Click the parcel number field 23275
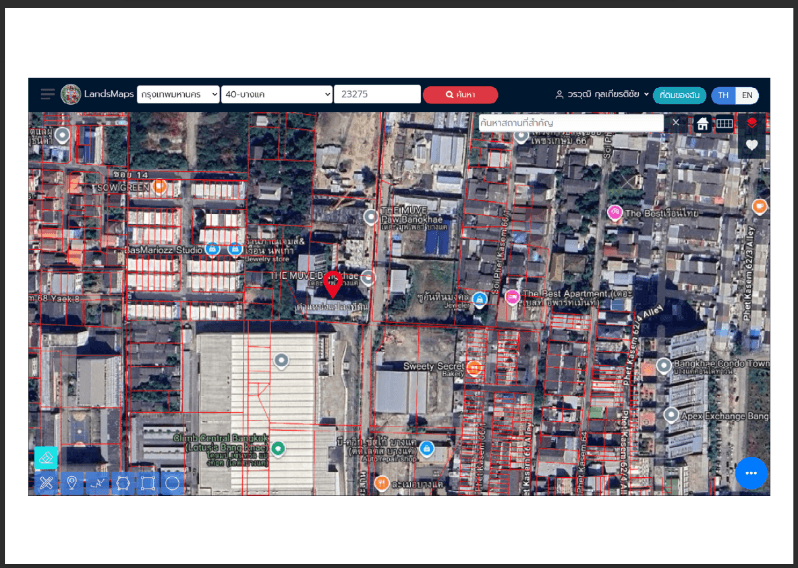Viewport: 798px width, 568px height. coord(377,94)
